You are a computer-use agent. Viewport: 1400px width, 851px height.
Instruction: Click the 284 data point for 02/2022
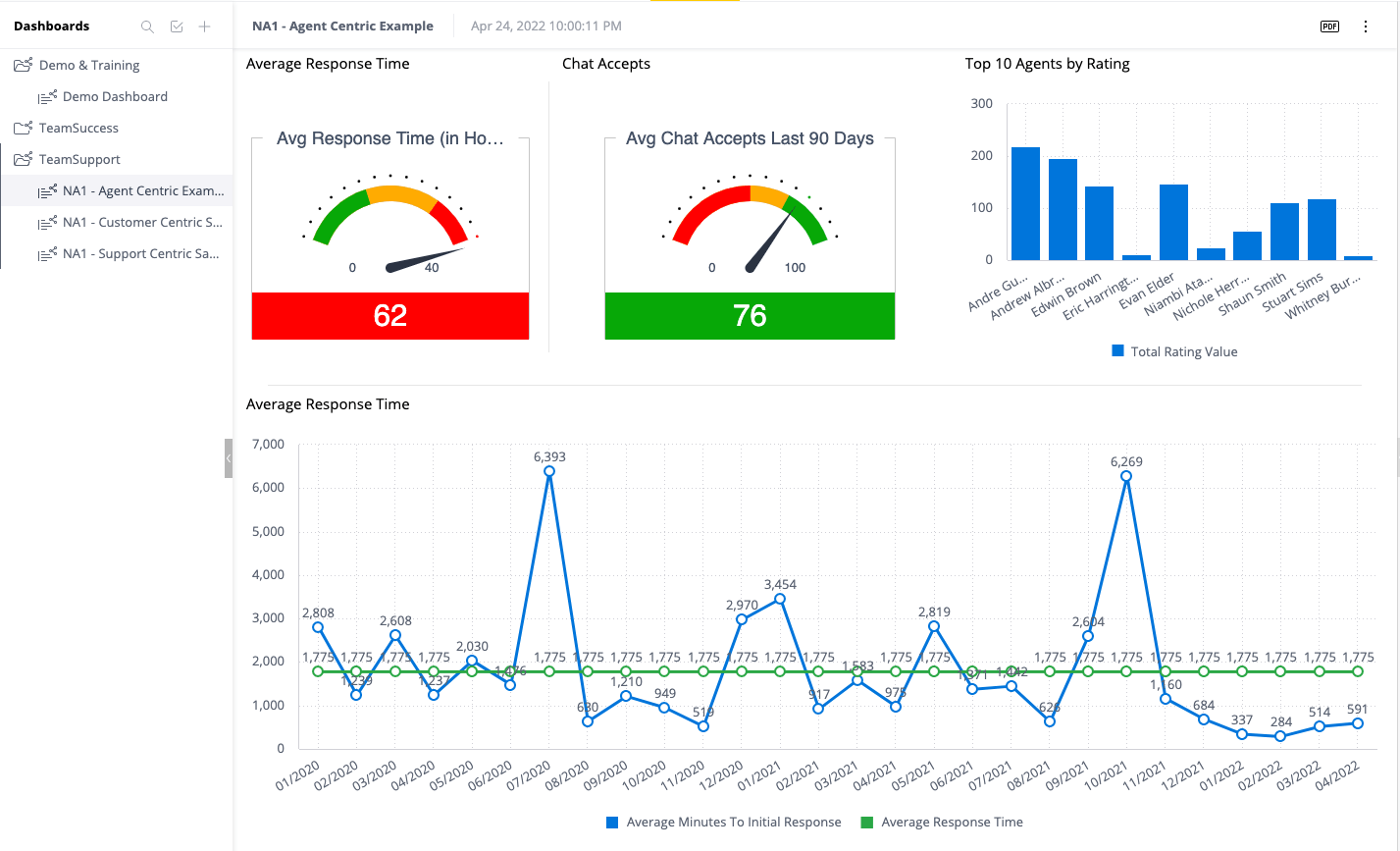[1280, 736]
